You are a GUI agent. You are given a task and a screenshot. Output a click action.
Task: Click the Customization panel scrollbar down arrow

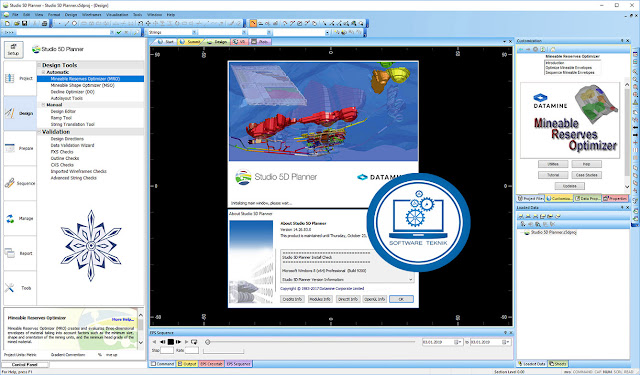(627, 187)
